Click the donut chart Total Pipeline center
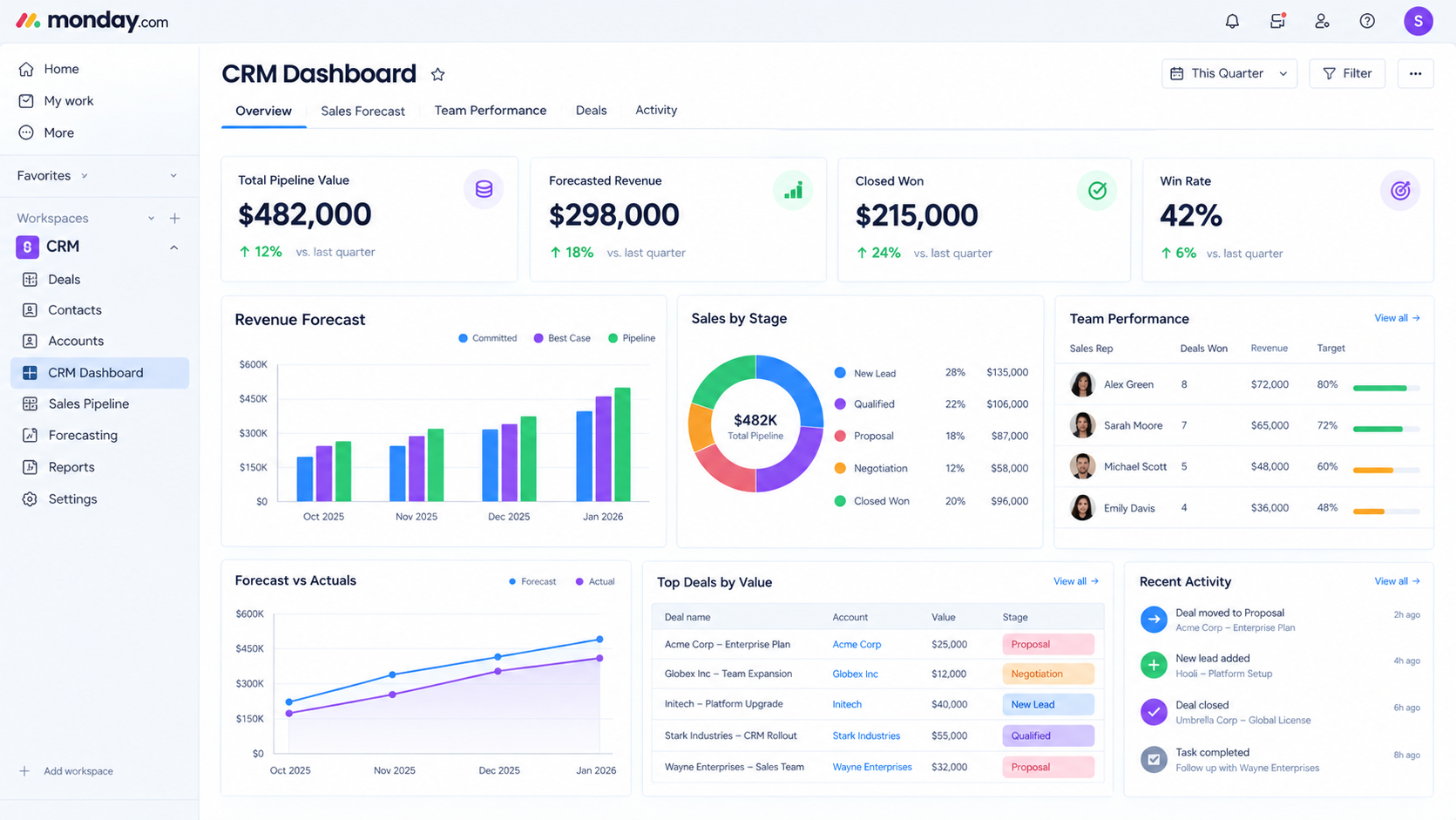 (x=755, y=426)
